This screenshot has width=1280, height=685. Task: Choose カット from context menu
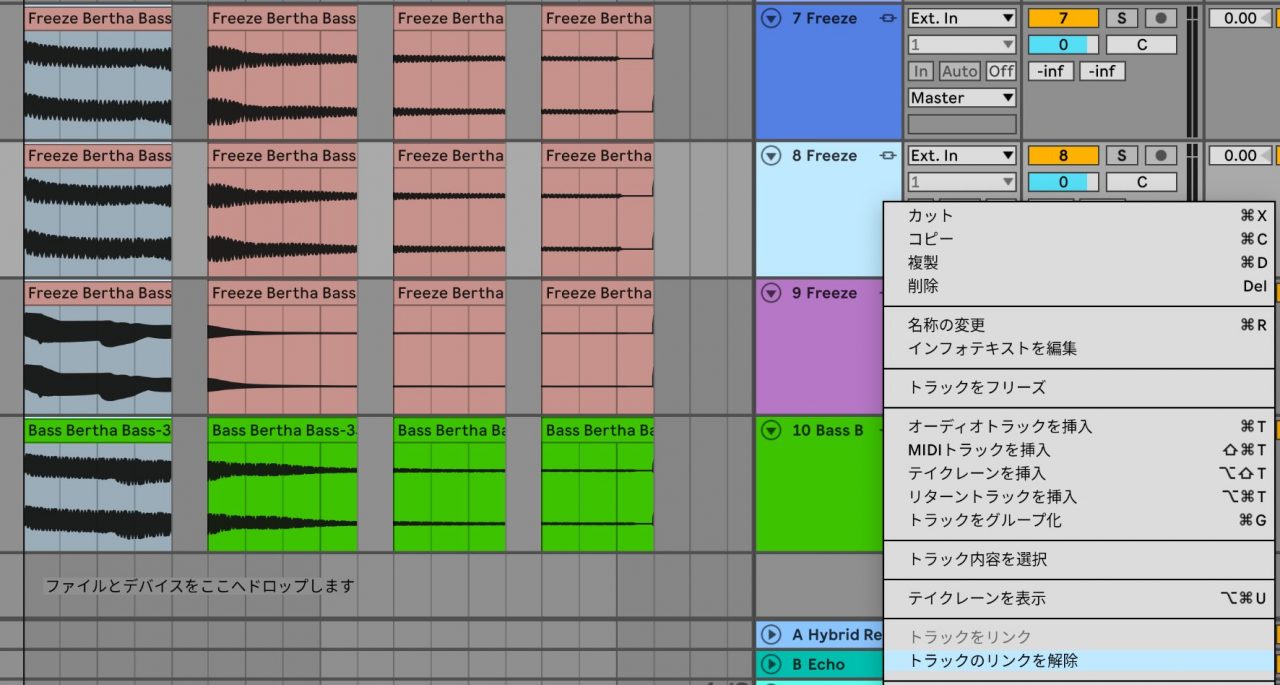coord(1080,215)
